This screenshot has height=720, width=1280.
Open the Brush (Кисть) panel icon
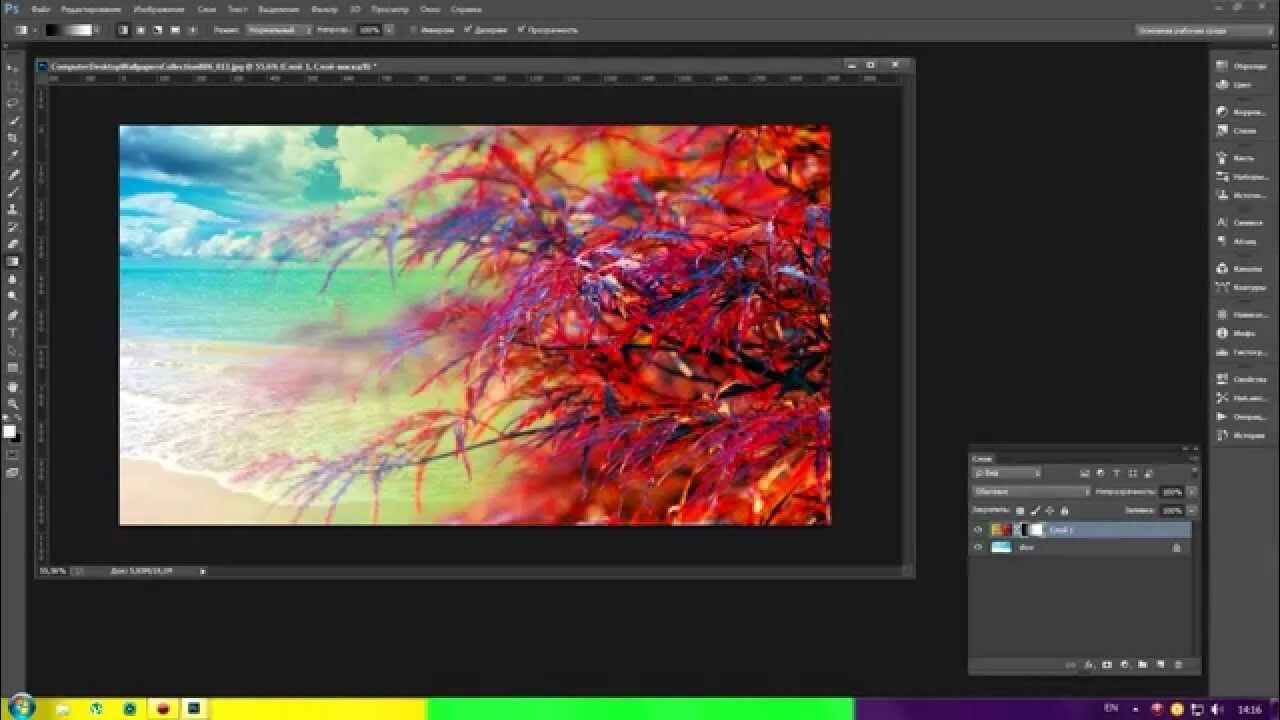click(1222, 158)
